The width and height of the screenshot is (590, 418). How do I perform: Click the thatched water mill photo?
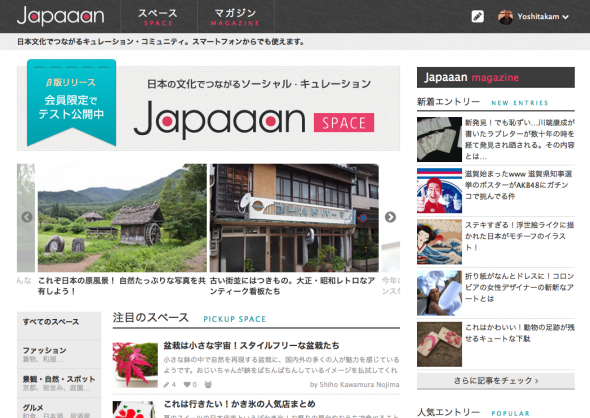point(122,218)
